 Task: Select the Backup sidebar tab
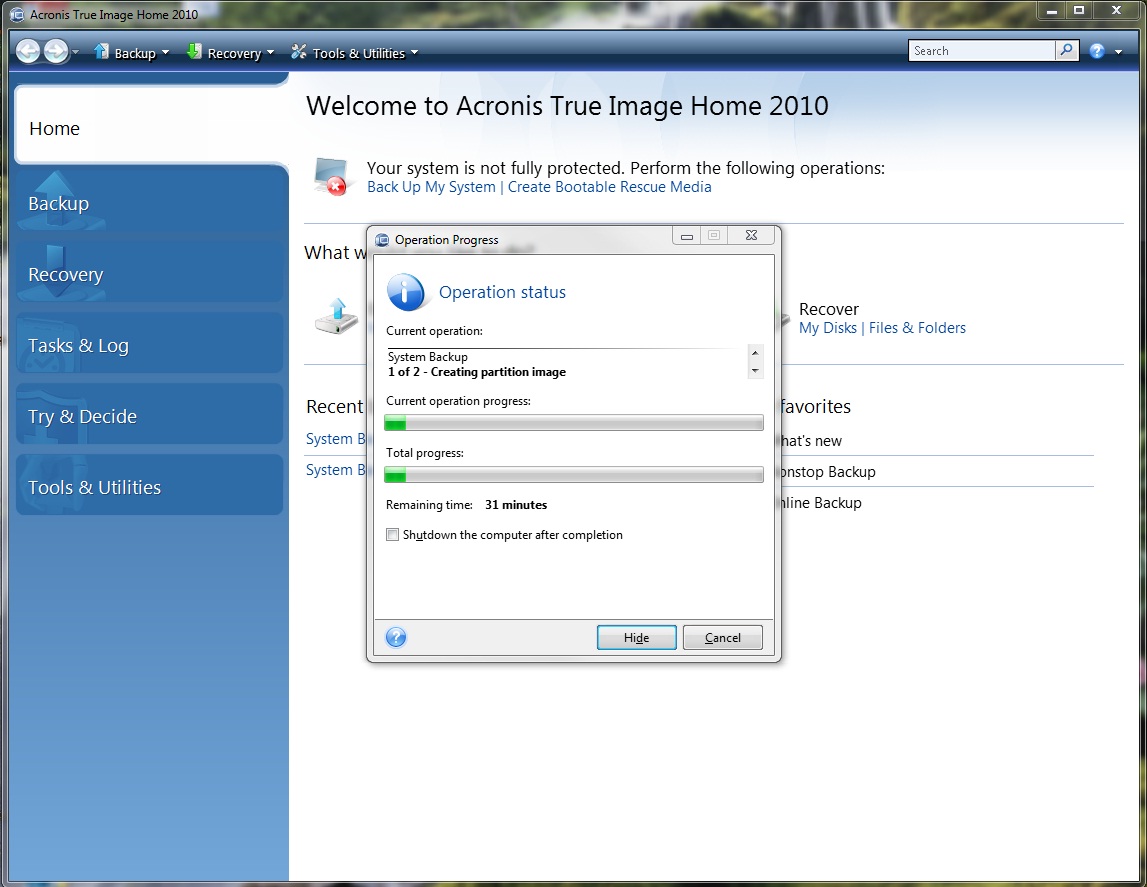tap(150, 201)
